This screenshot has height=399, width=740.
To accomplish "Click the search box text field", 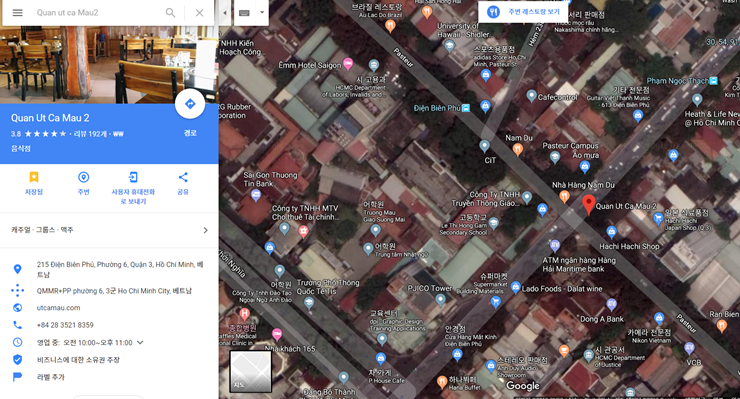I will tap(97, 13).
